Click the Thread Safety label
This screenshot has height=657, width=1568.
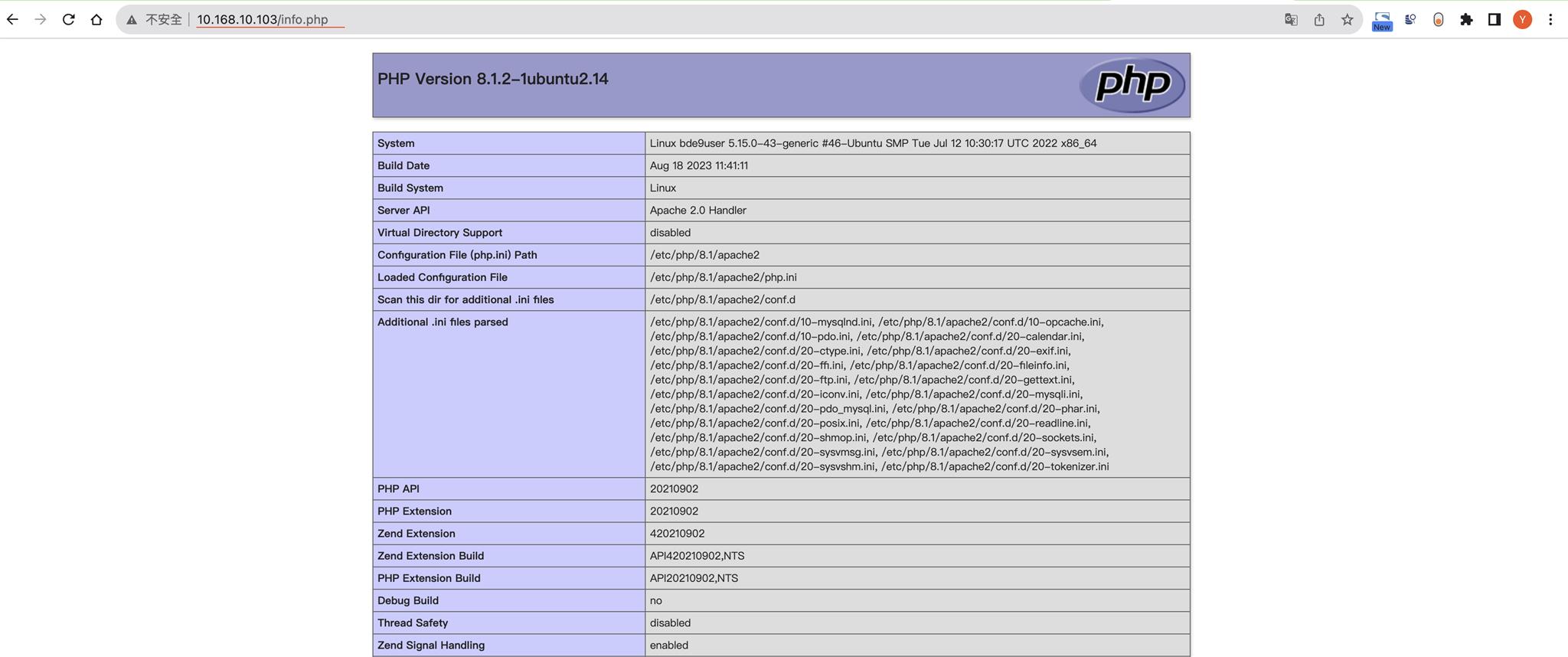413,623
